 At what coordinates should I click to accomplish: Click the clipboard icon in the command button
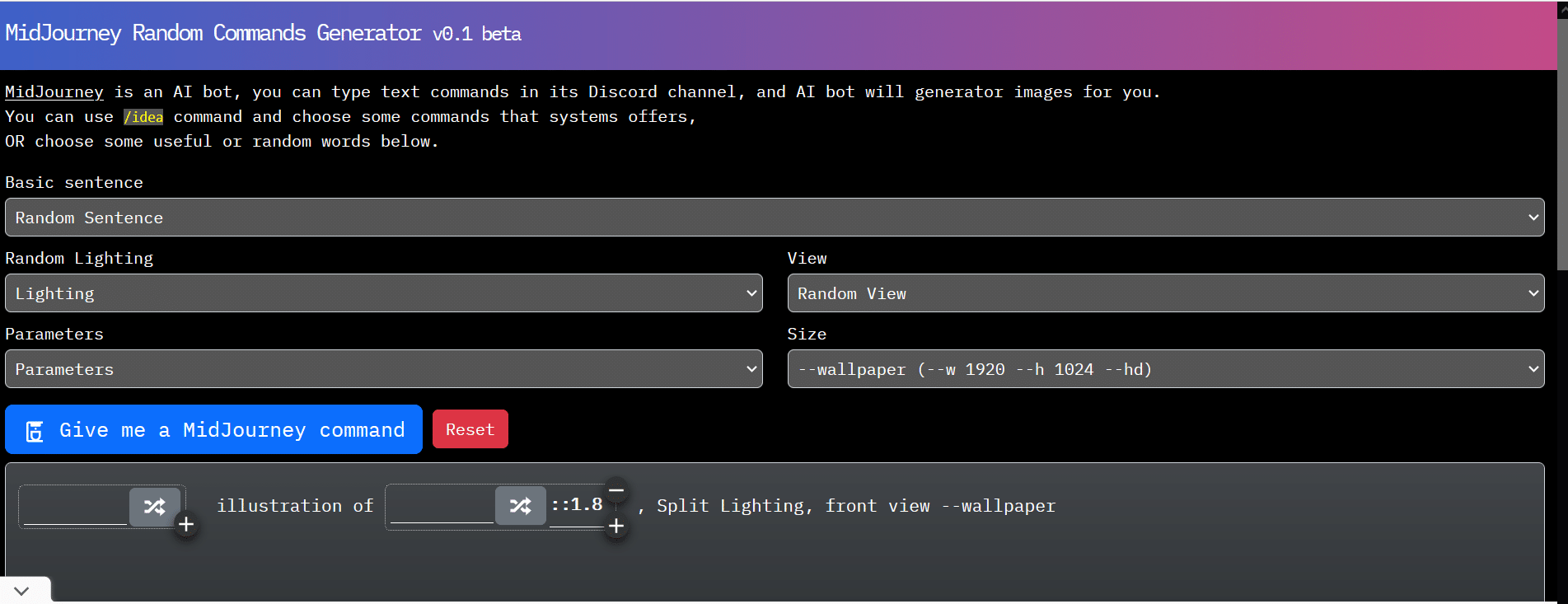[35, 431]
